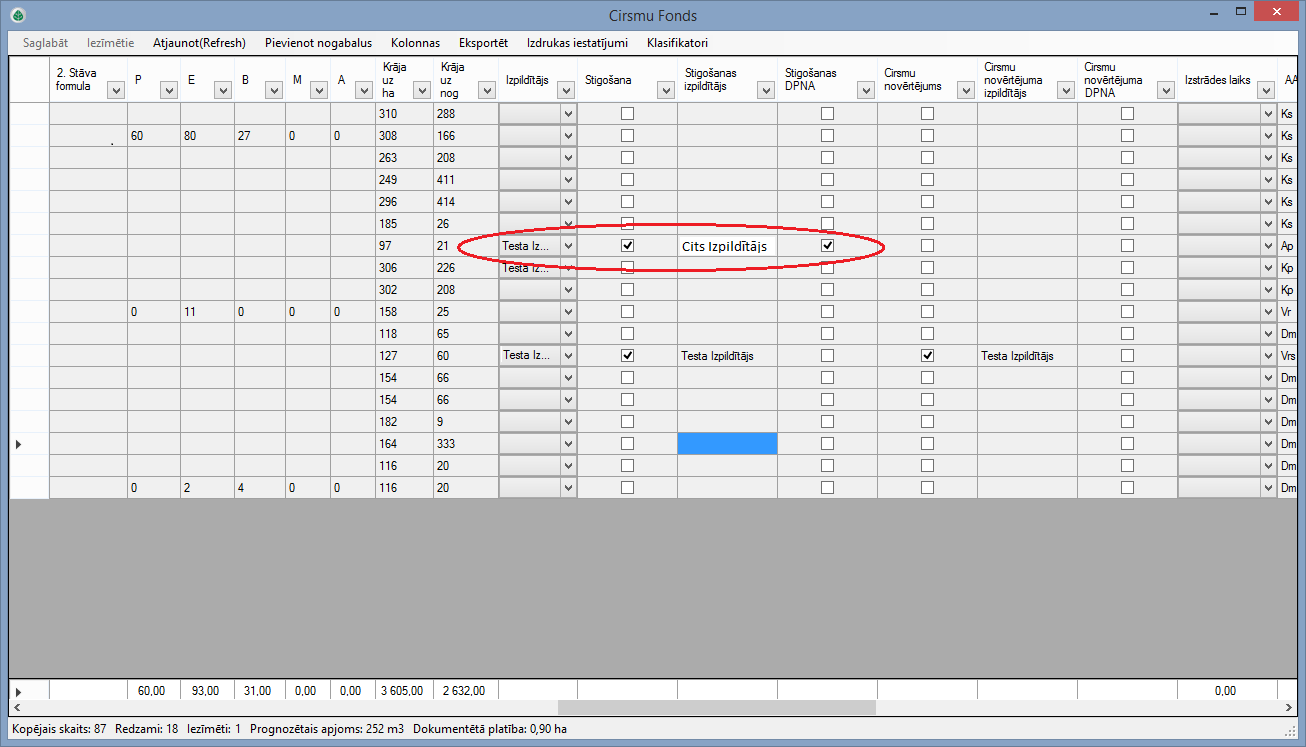Click the horizontal scrollbar thumb at bottom
1306x747 pixels.
click(716, 707)
